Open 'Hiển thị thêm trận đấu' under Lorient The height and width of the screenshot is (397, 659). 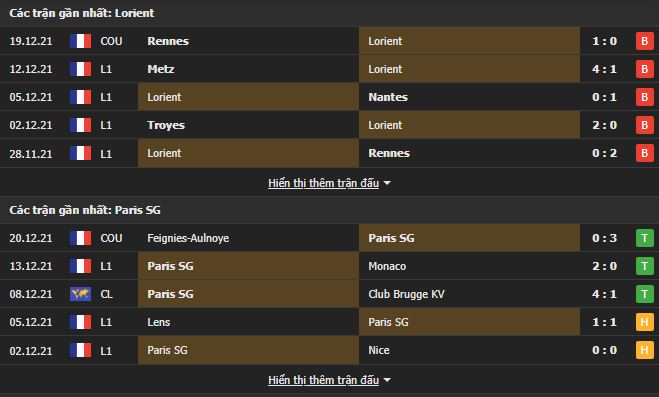pyautogui.click(x=323, y=183)
